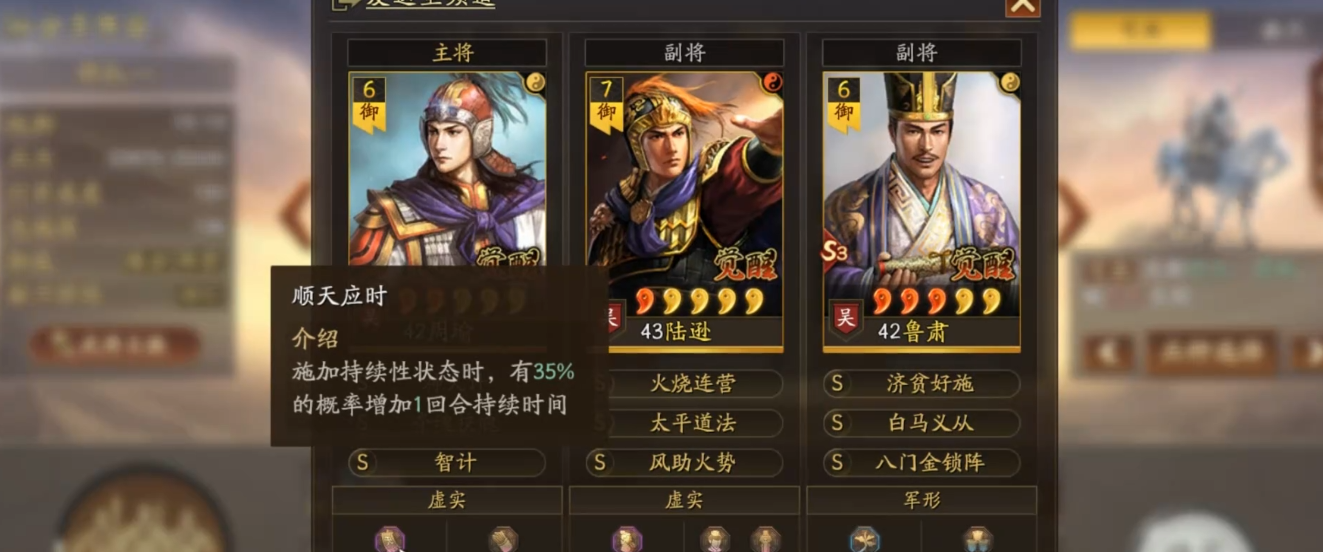Click the 吴 faction badge on 鲁肃

(845, 319)
